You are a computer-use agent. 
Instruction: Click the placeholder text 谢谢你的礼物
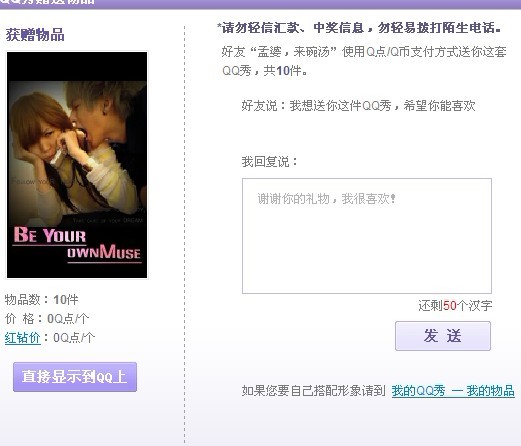pos(327,199)
